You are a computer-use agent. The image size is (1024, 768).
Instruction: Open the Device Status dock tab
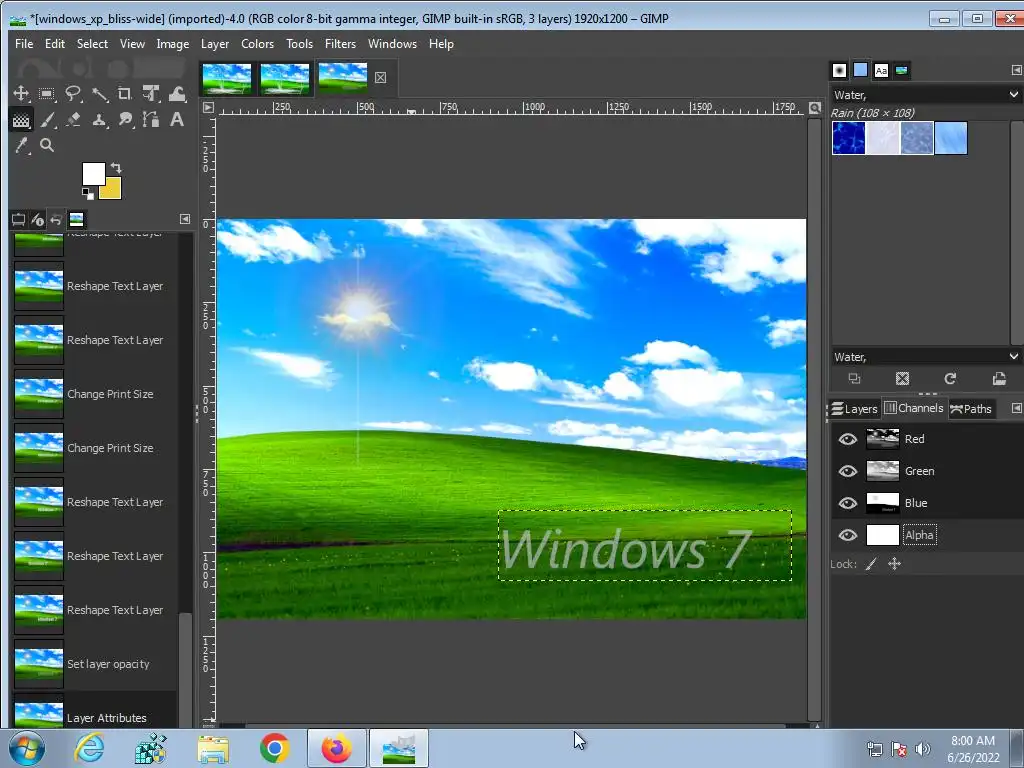click(38, 219)
